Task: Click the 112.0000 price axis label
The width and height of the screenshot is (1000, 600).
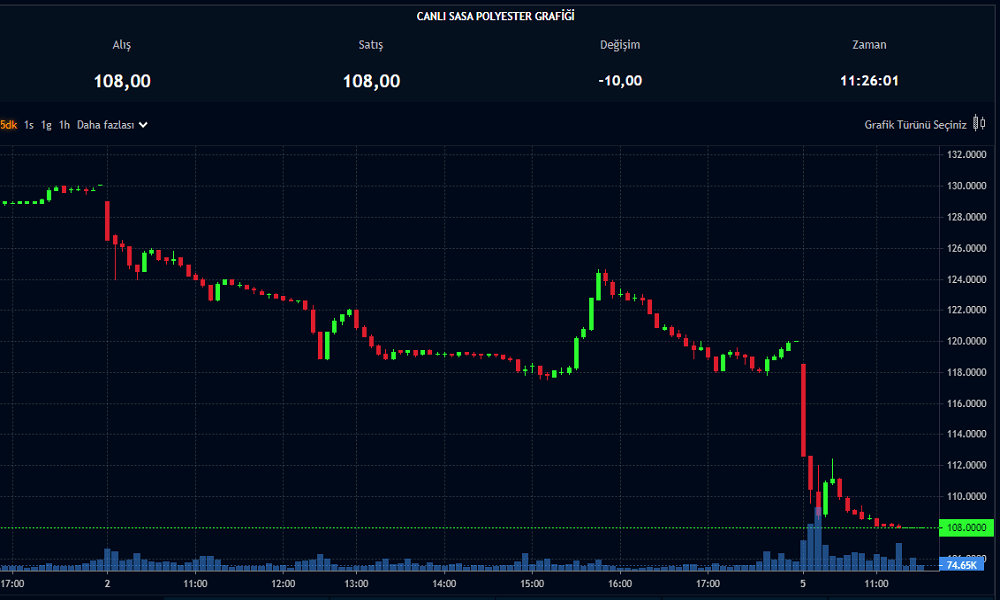Action: click(x=966, y=465)
